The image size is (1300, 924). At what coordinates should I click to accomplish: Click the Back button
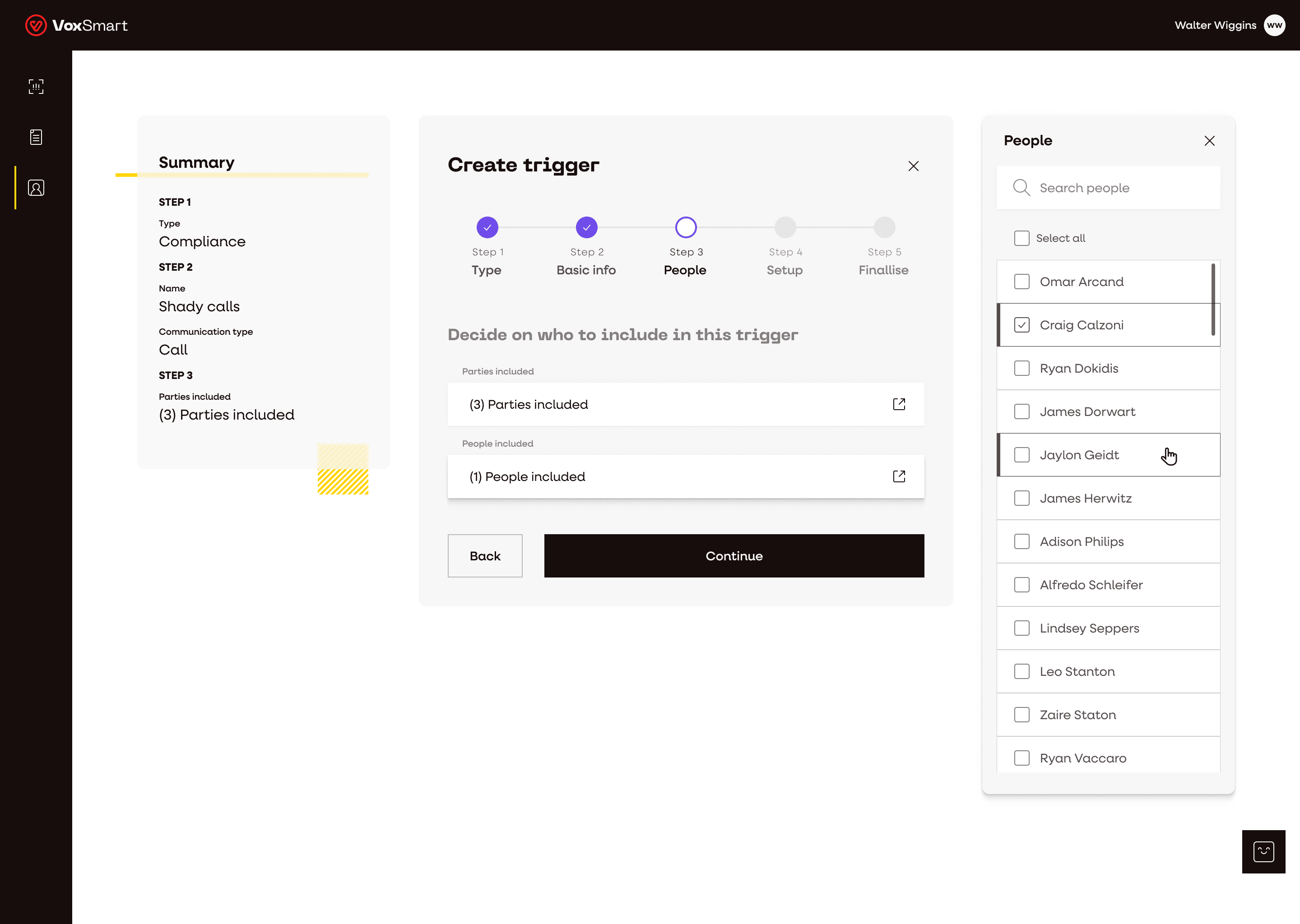pyautogui.click(x=485, y=556)
